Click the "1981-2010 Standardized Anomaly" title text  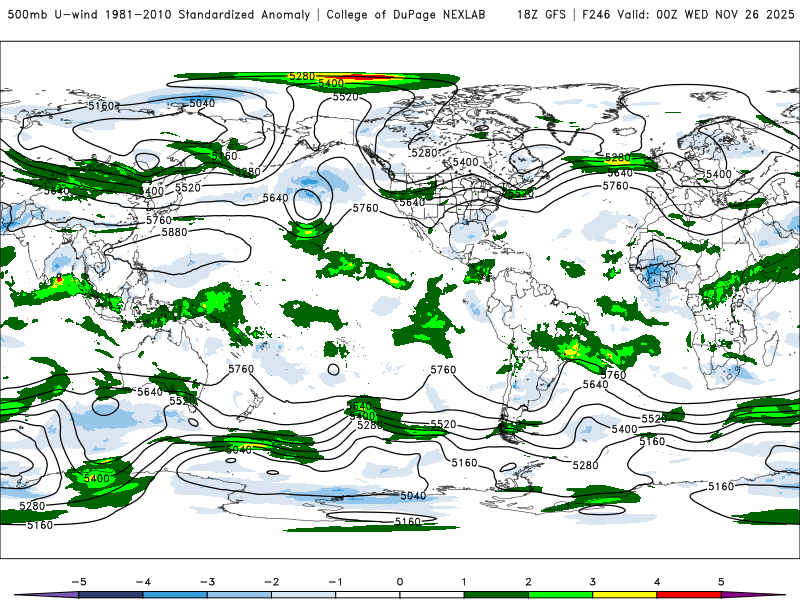[208, 14]
